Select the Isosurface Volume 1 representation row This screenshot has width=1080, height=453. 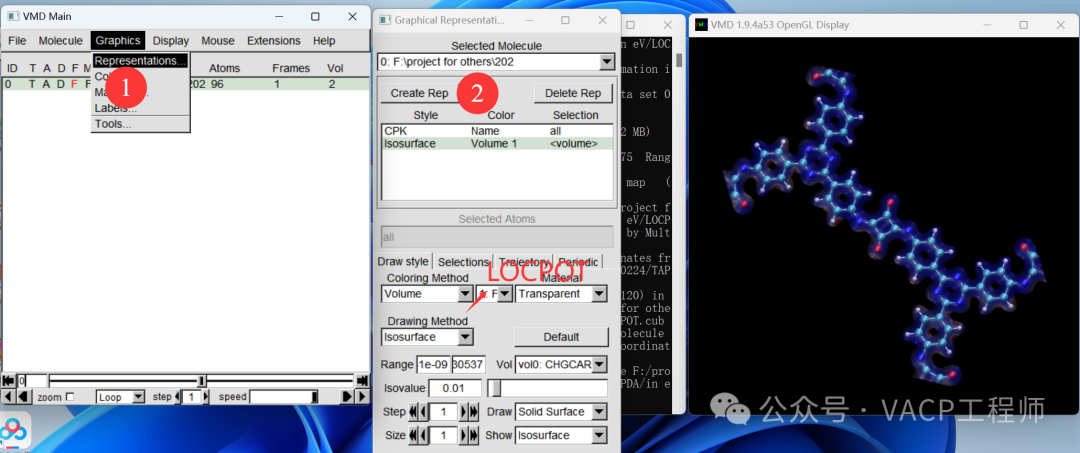pos(497,144)
